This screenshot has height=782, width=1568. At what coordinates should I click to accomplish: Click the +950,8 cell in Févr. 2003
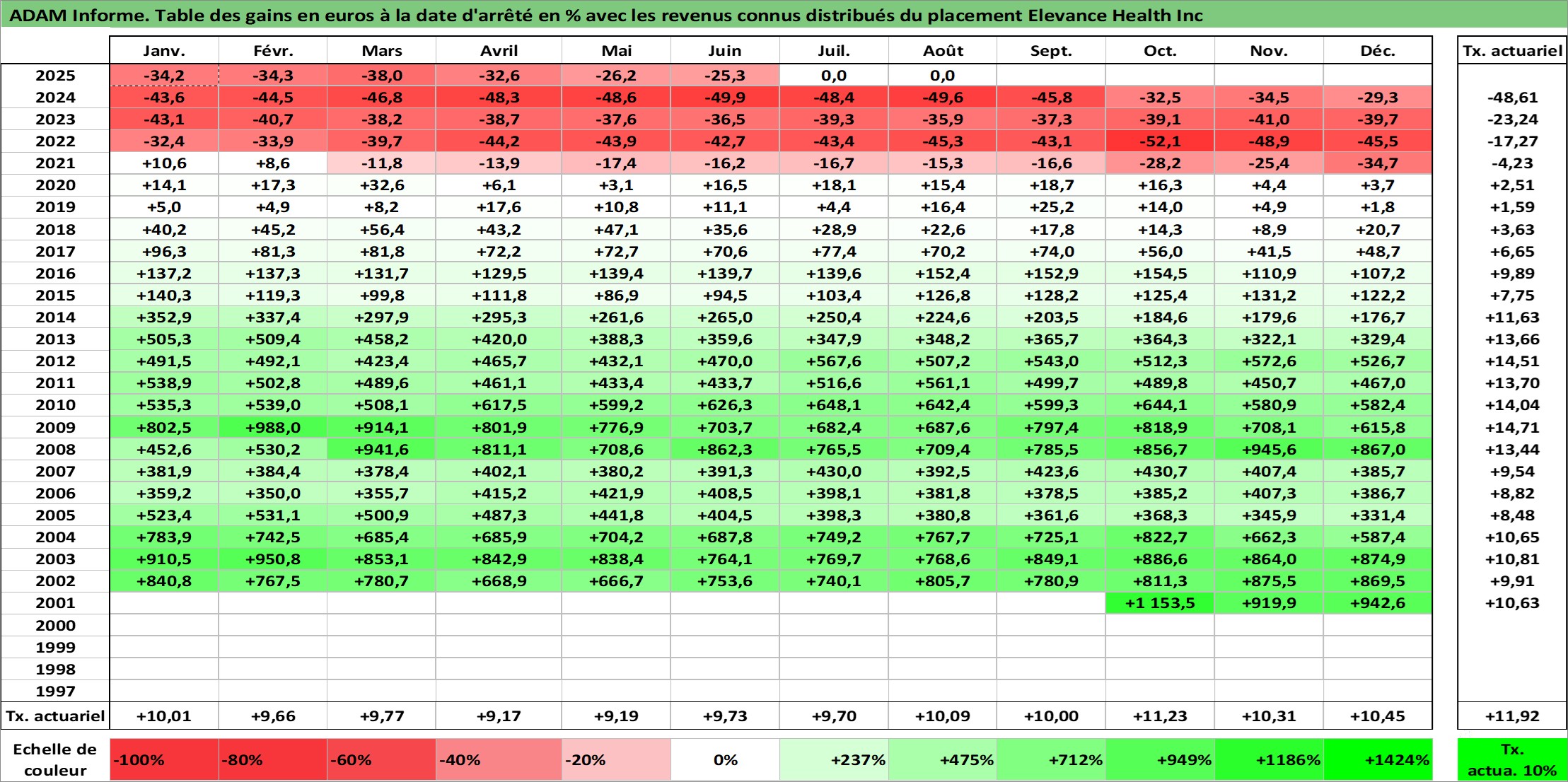(273, 559)
